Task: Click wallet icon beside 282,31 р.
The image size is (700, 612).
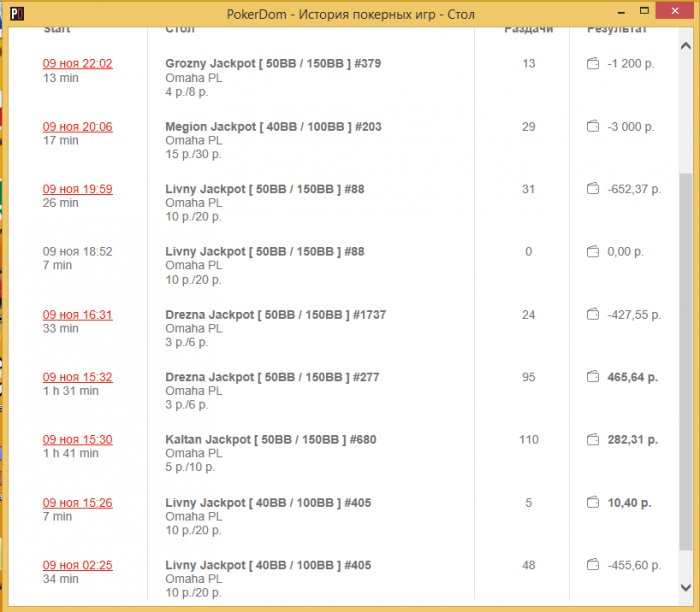Action: (x=593, y=440)
